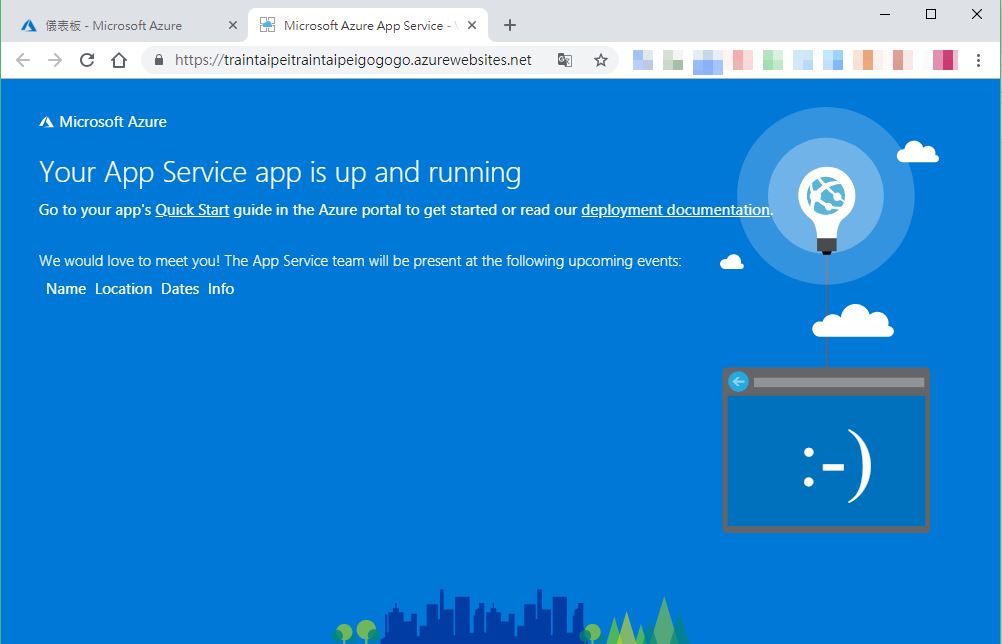This screenshot has height=644, width=1002.
Task: Bookmark this page with the star
Action: coord(601,60)
